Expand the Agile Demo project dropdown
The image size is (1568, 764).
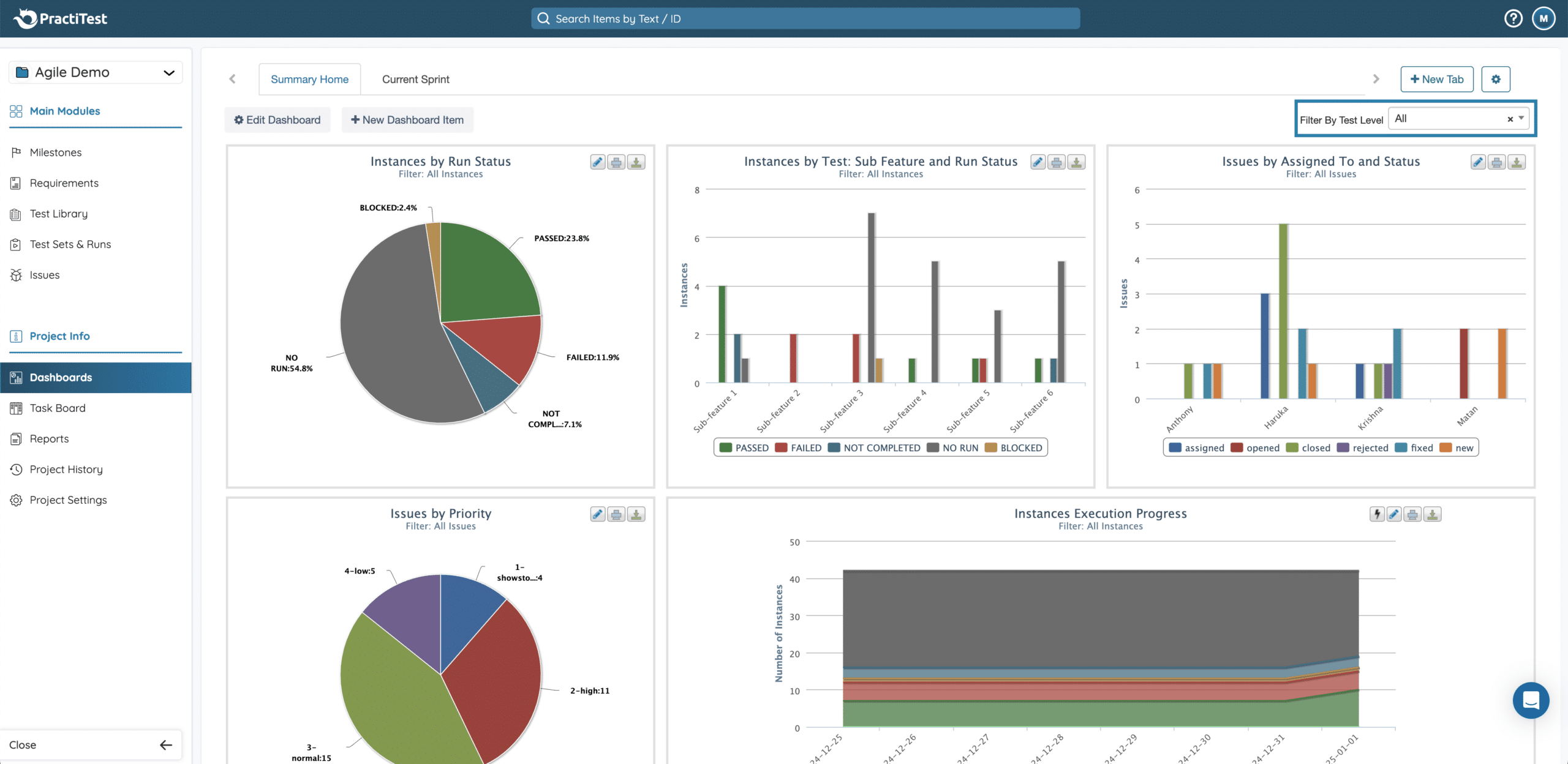pyautogui.click(x=96, y=72)
